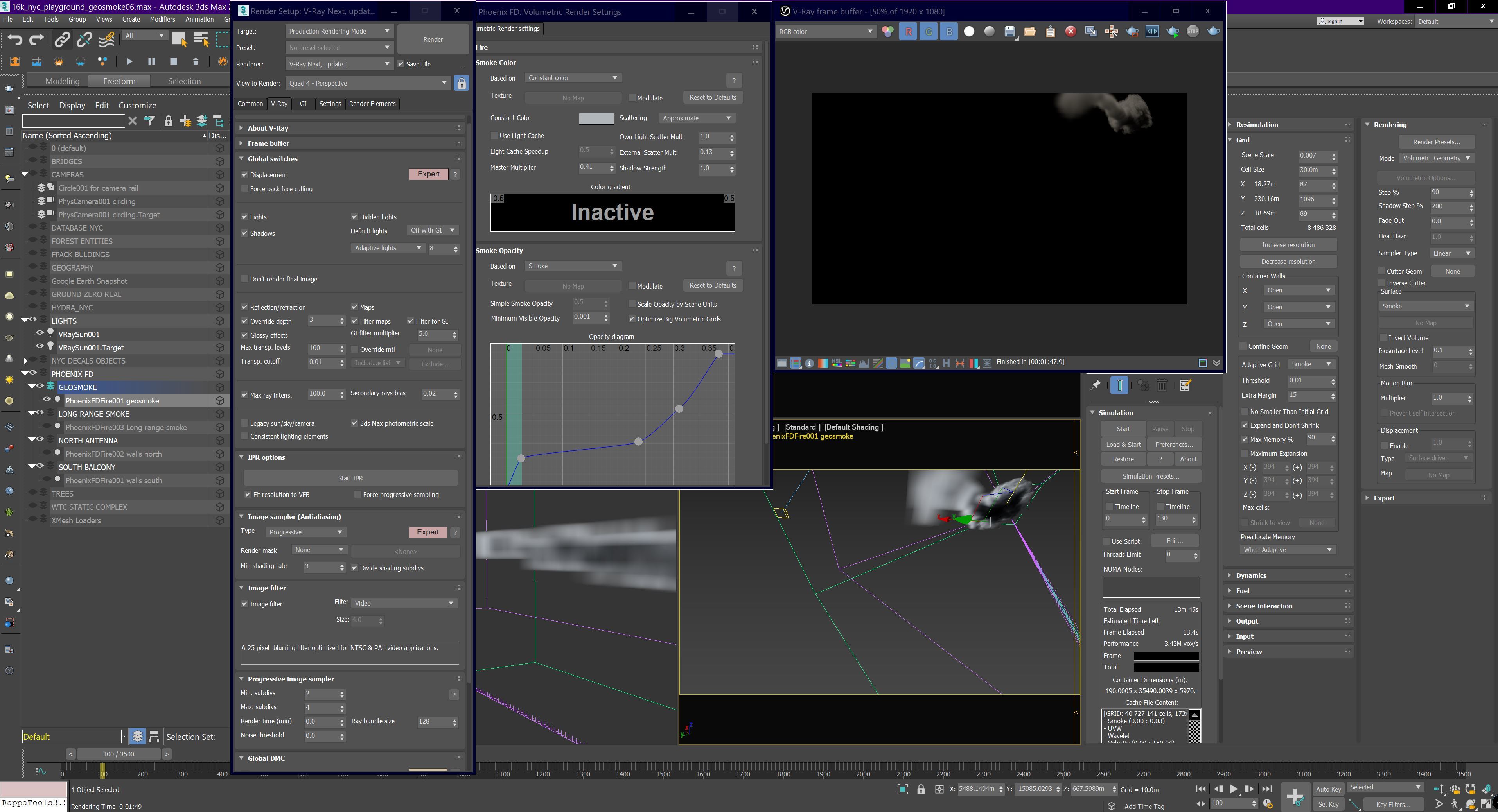The image size is (1498, 812).
Task: Open the RGB color channel dropdown
Action: coord(826,31)
